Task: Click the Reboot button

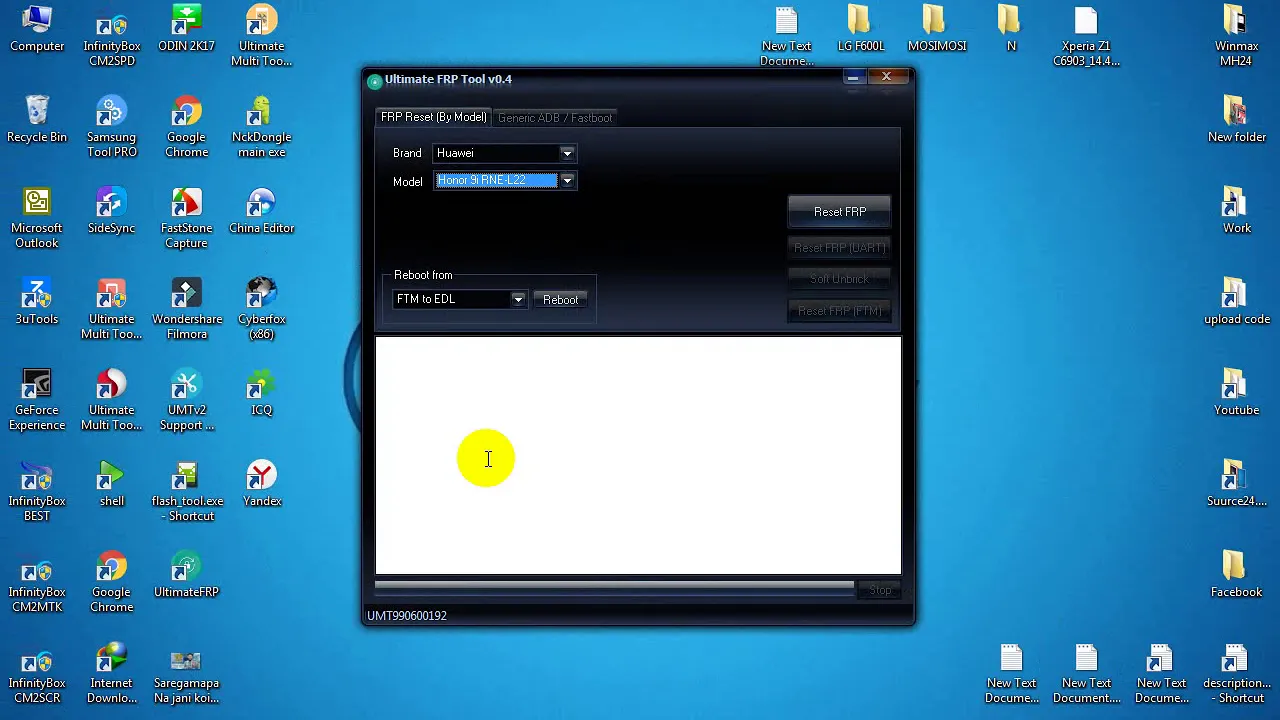Action: 560,300
